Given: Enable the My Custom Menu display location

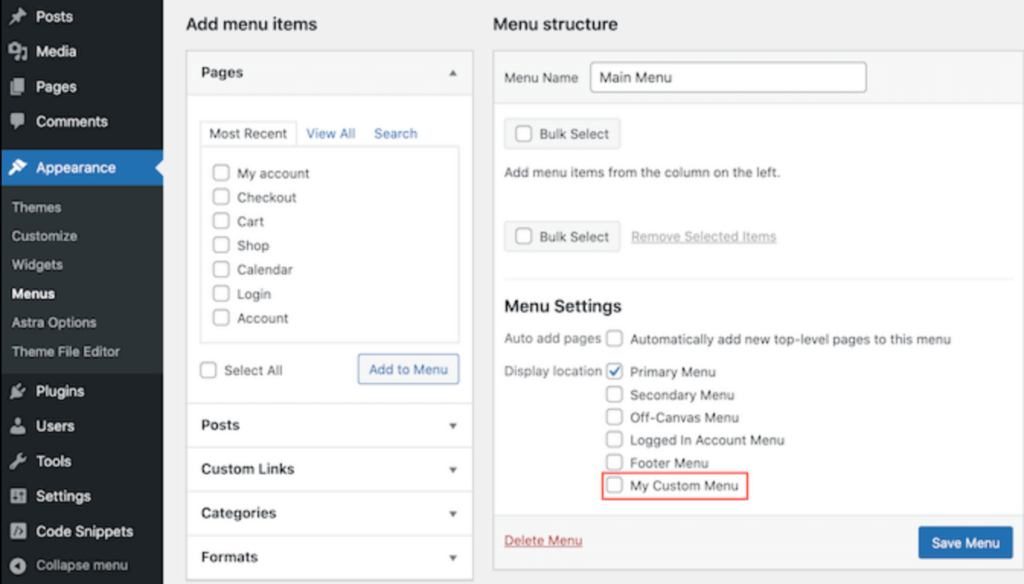Looking at the screenshot, I should pos(614,486).
